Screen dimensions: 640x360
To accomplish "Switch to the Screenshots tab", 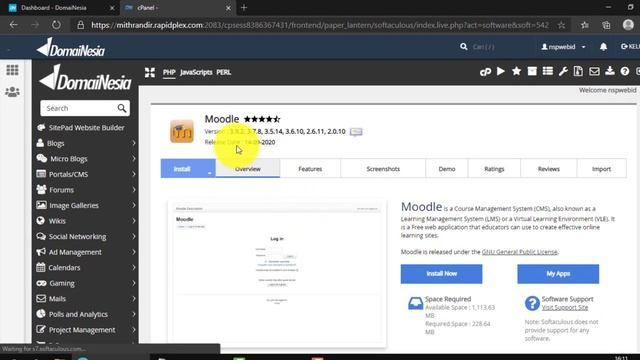I will tap(383, 169).
